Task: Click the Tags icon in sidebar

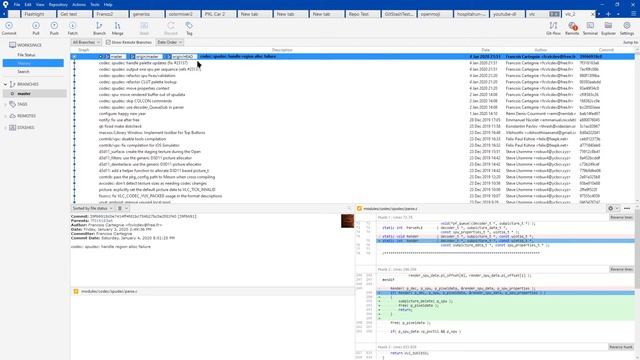Action: tap(12, 104)
